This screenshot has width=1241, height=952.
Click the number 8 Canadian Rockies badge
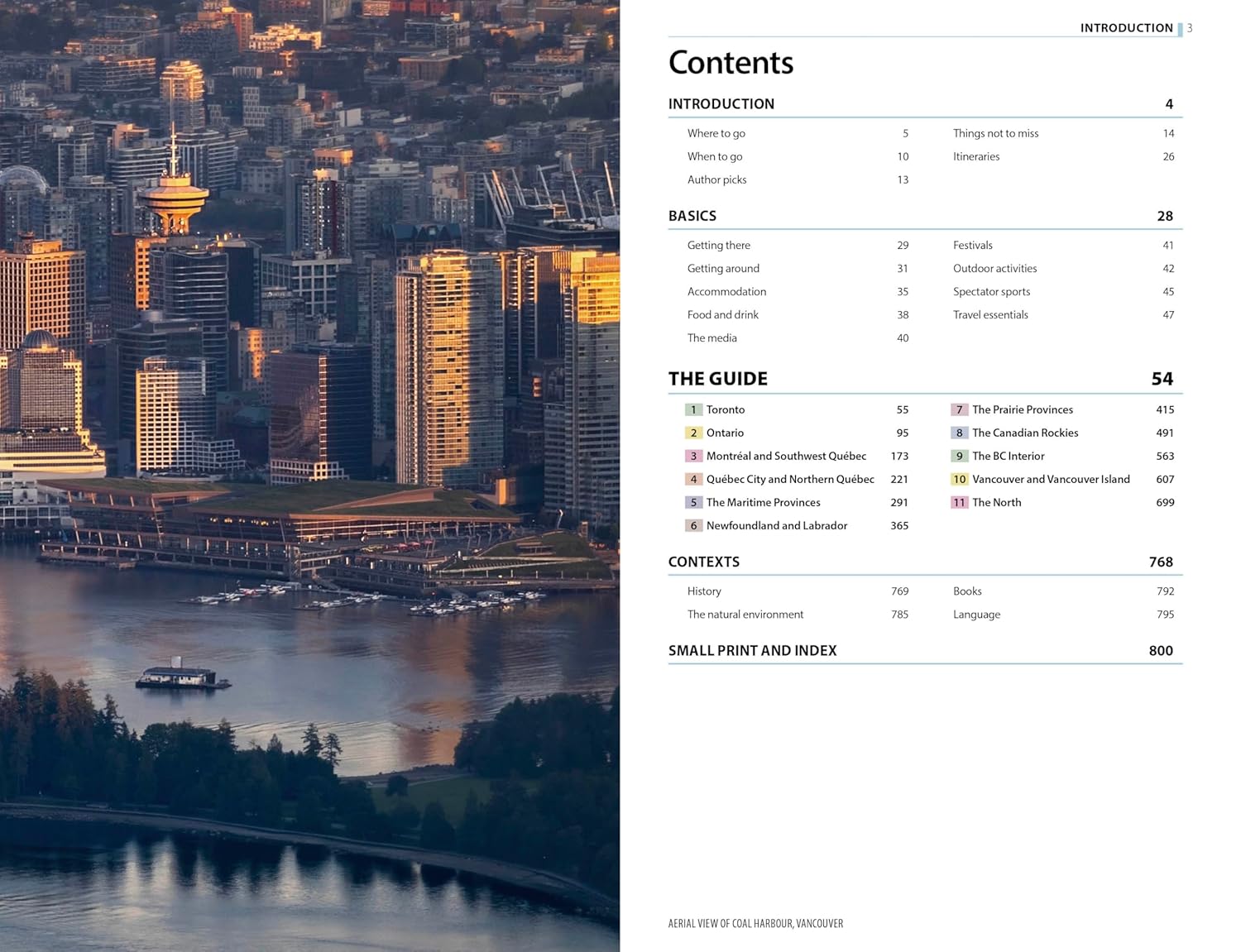[x=959, y=433]
